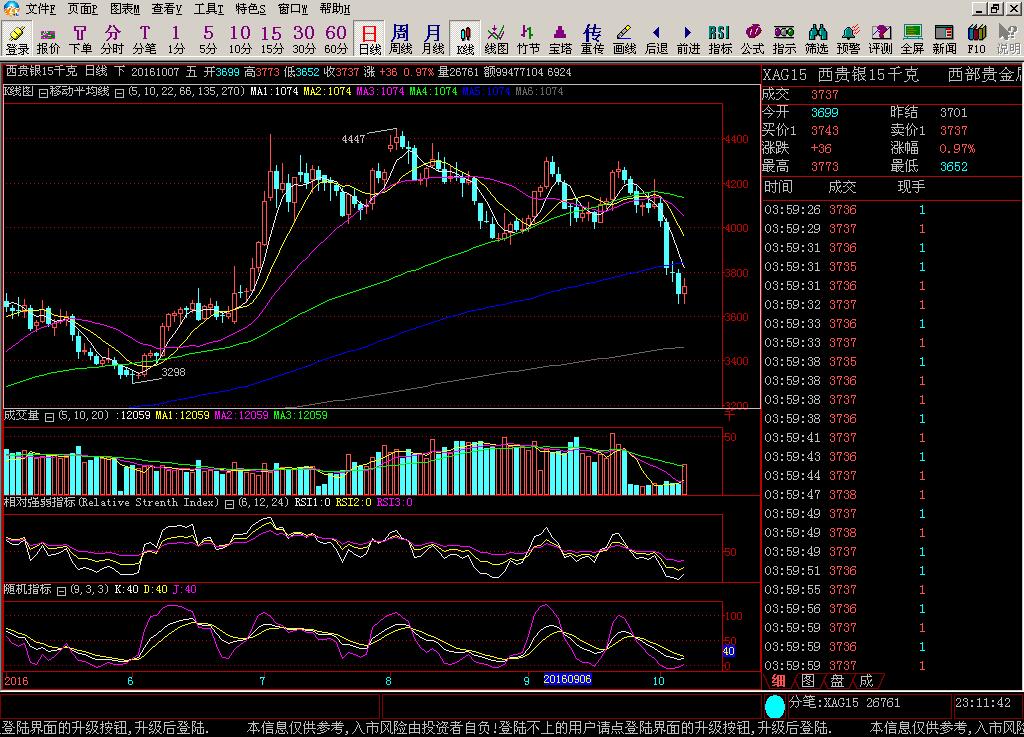The width and height of the screenshot is (1024, 737).
Task: Select the 细 detail tab
Action: pos(778,681)
